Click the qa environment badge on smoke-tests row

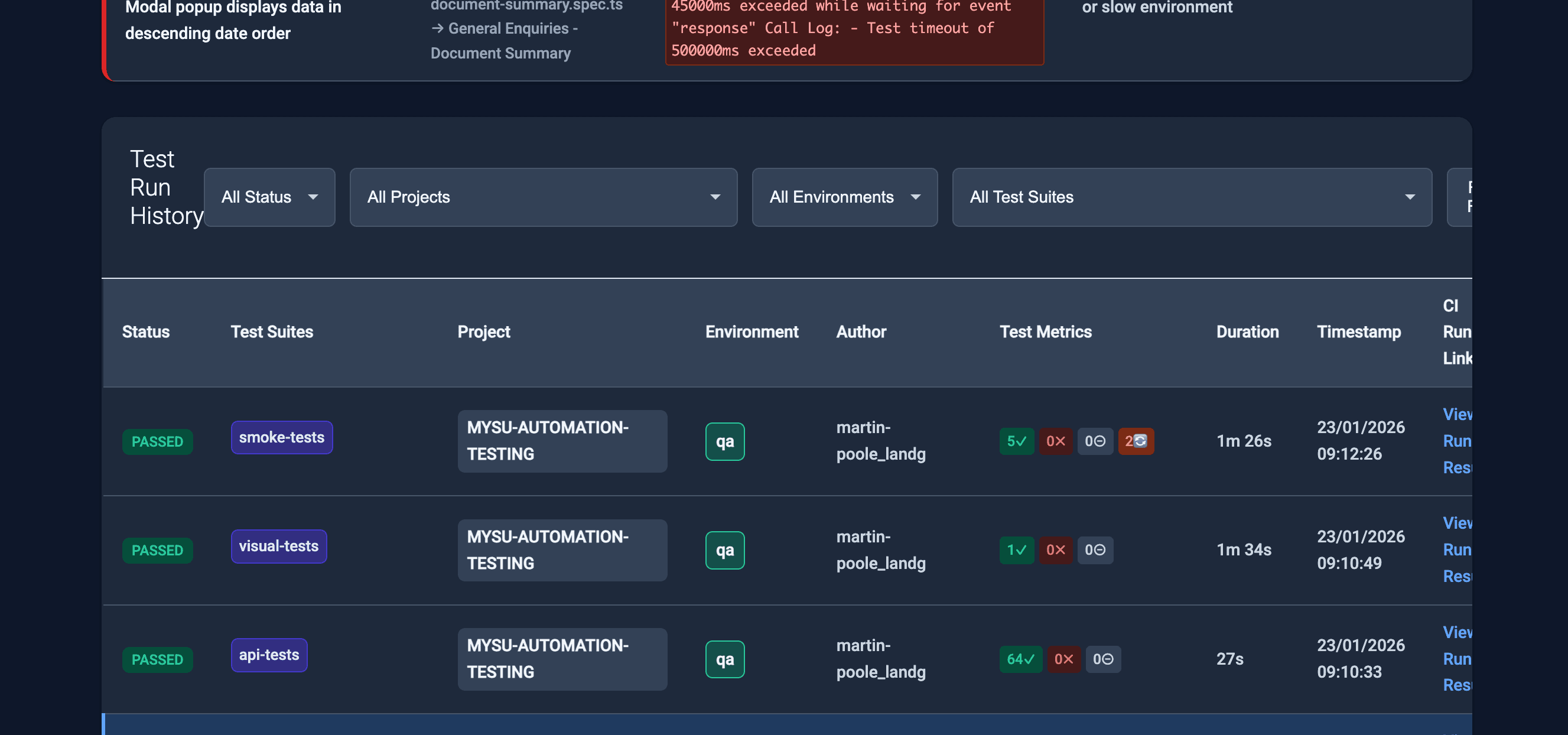click(x=724, y=441)
